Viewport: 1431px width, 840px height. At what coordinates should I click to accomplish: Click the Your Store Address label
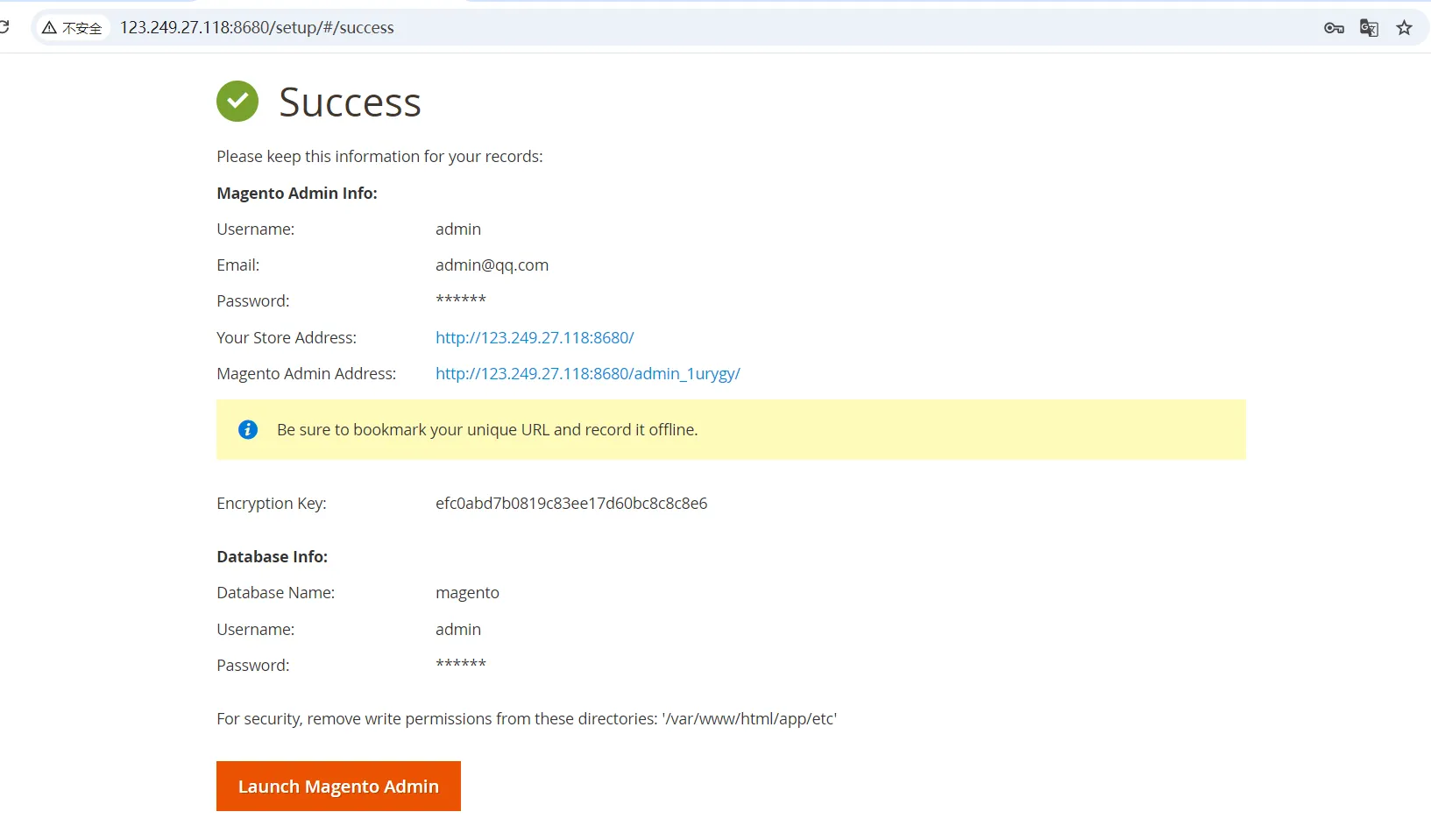pyautogui.click(x=287, y=338)
